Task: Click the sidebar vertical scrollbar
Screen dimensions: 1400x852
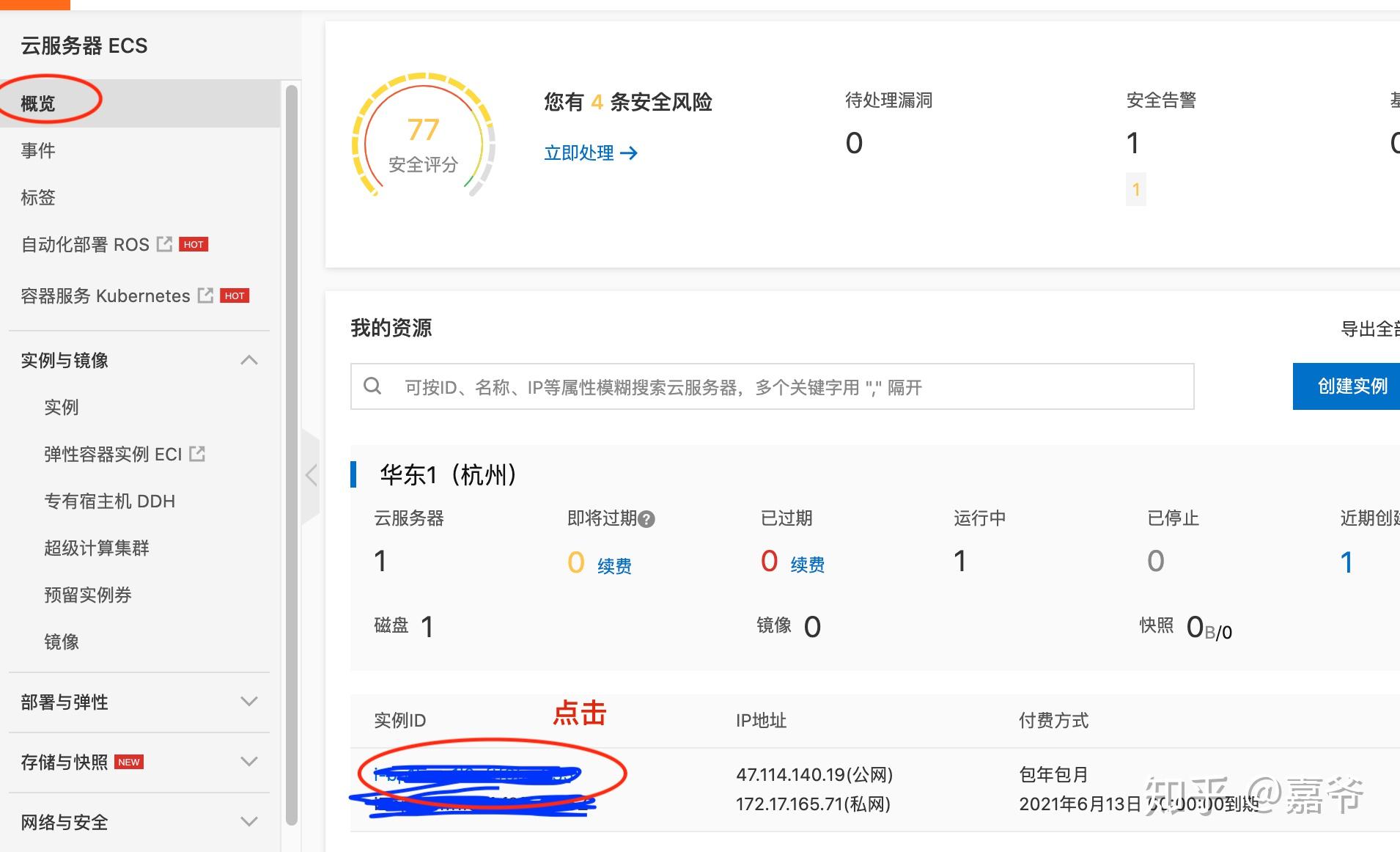Action: (x=292, y=455)
